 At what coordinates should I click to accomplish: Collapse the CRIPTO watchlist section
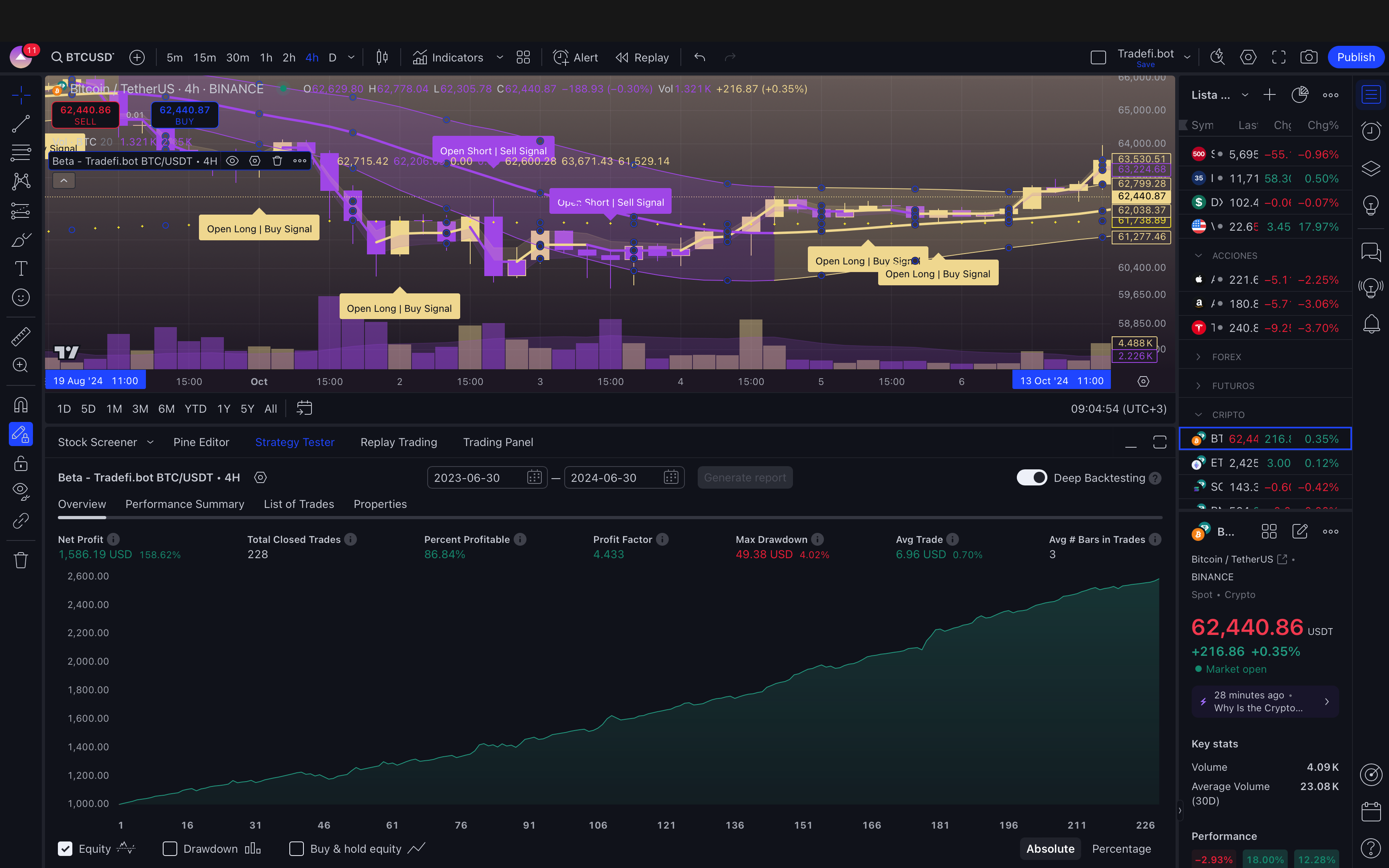pyautogui.click(x=1198, y=414)
